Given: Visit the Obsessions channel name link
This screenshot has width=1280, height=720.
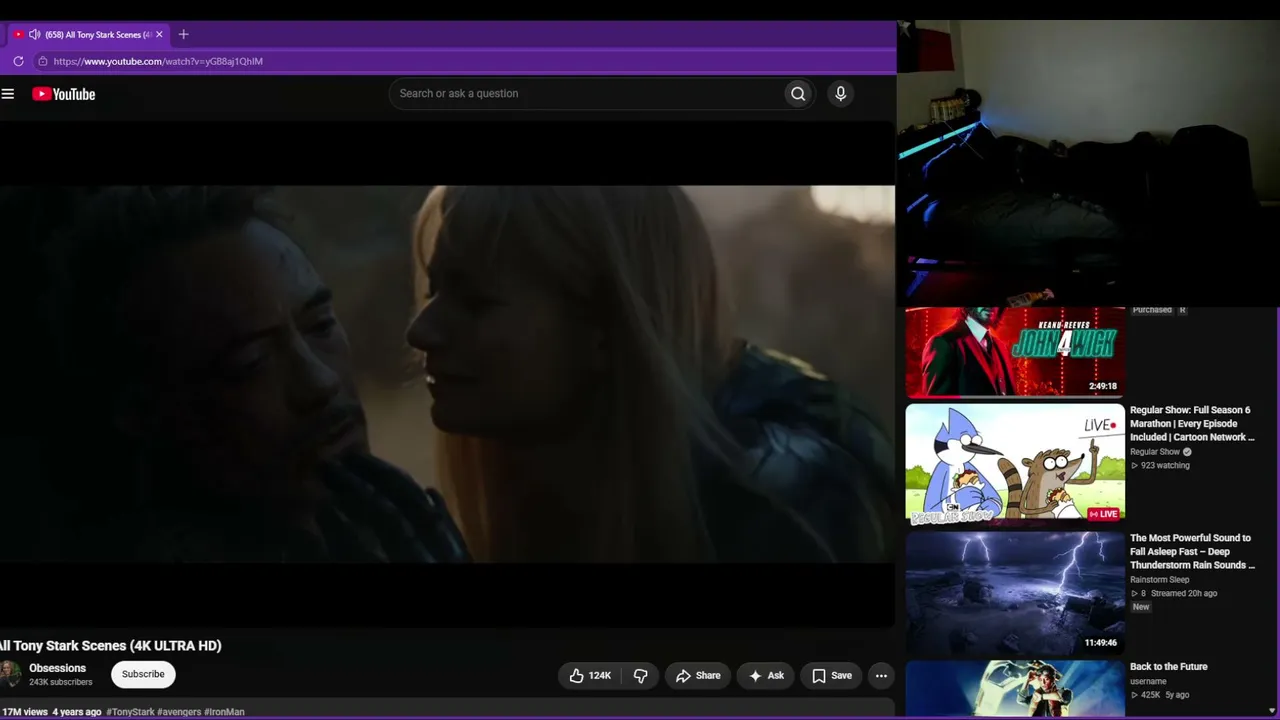Looking at the screenshot, I should pyautogui.click(x=57, y=668).
